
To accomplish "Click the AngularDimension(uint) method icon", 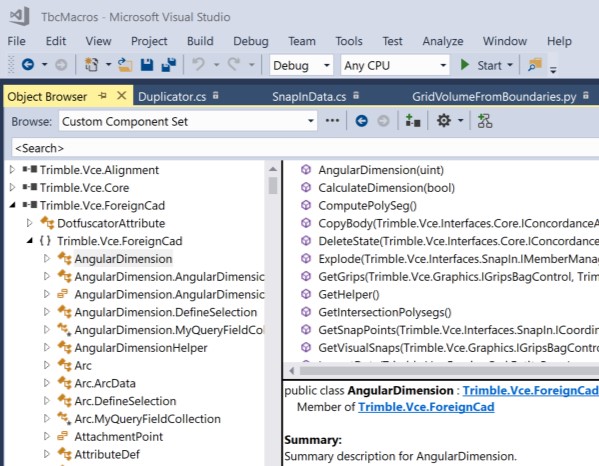I will coord(306,170).
